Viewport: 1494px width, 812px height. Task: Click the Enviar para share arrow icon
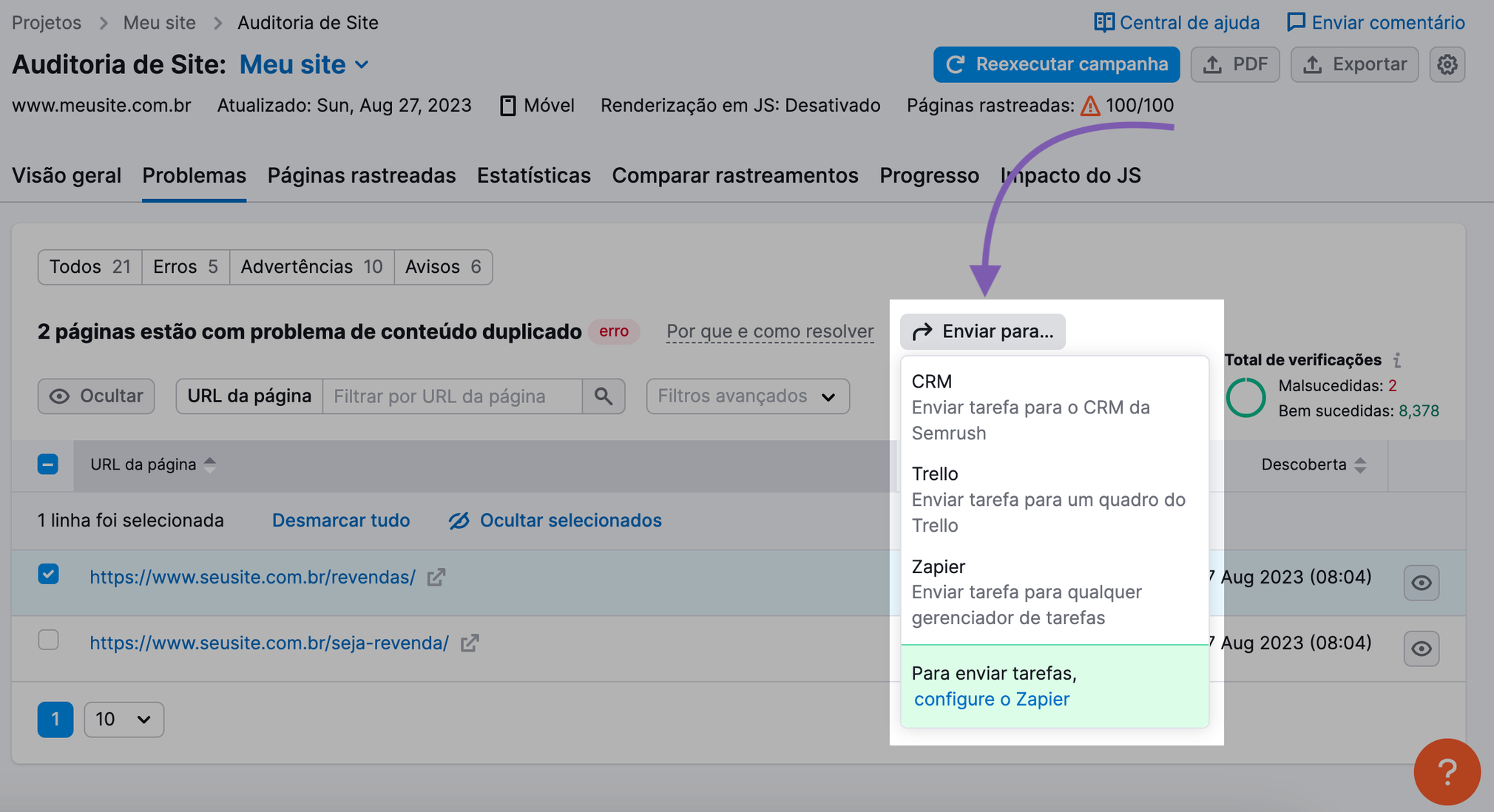tap(922, 331)
